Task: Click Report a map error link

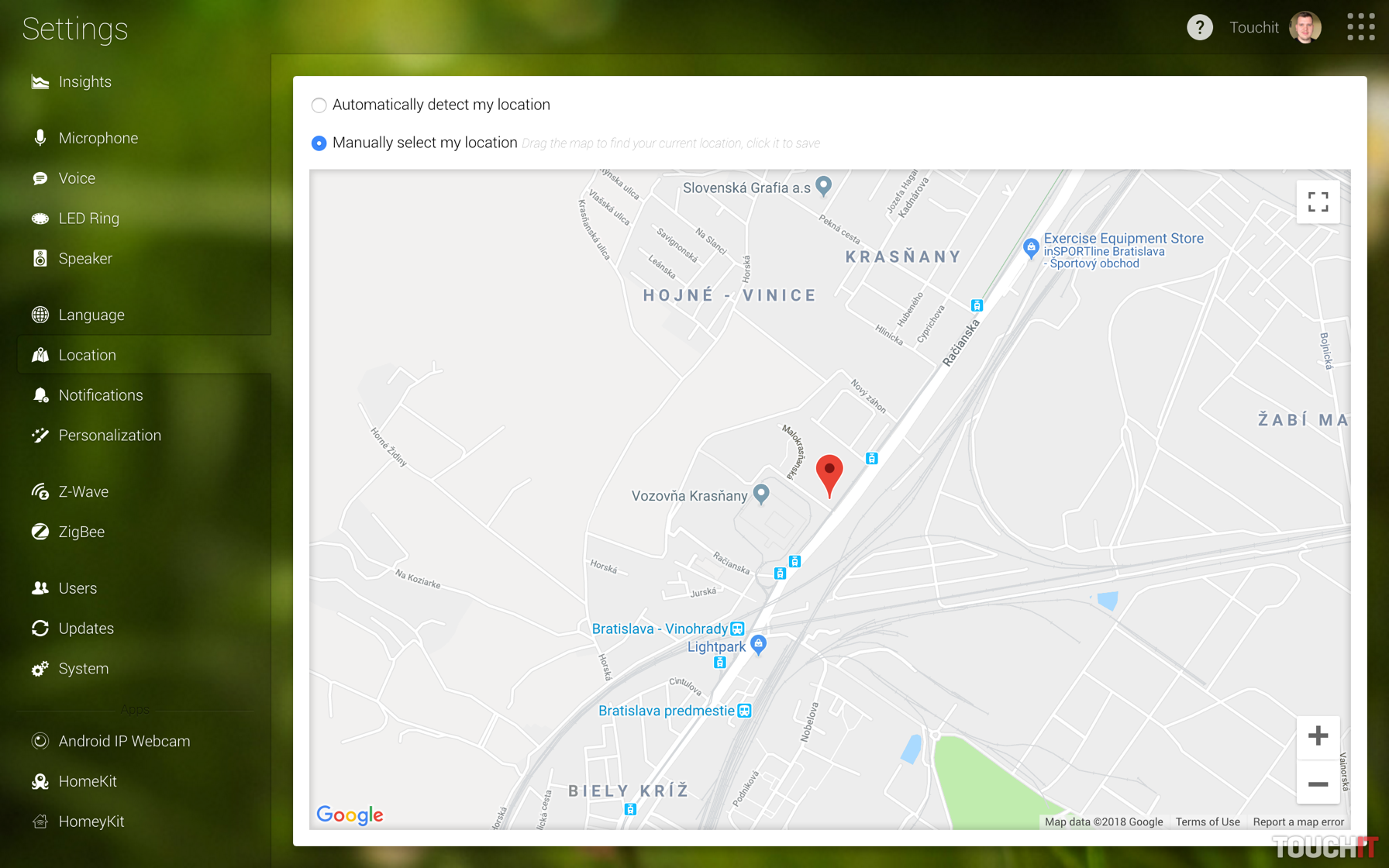Action: click(x=1298, y=822)
